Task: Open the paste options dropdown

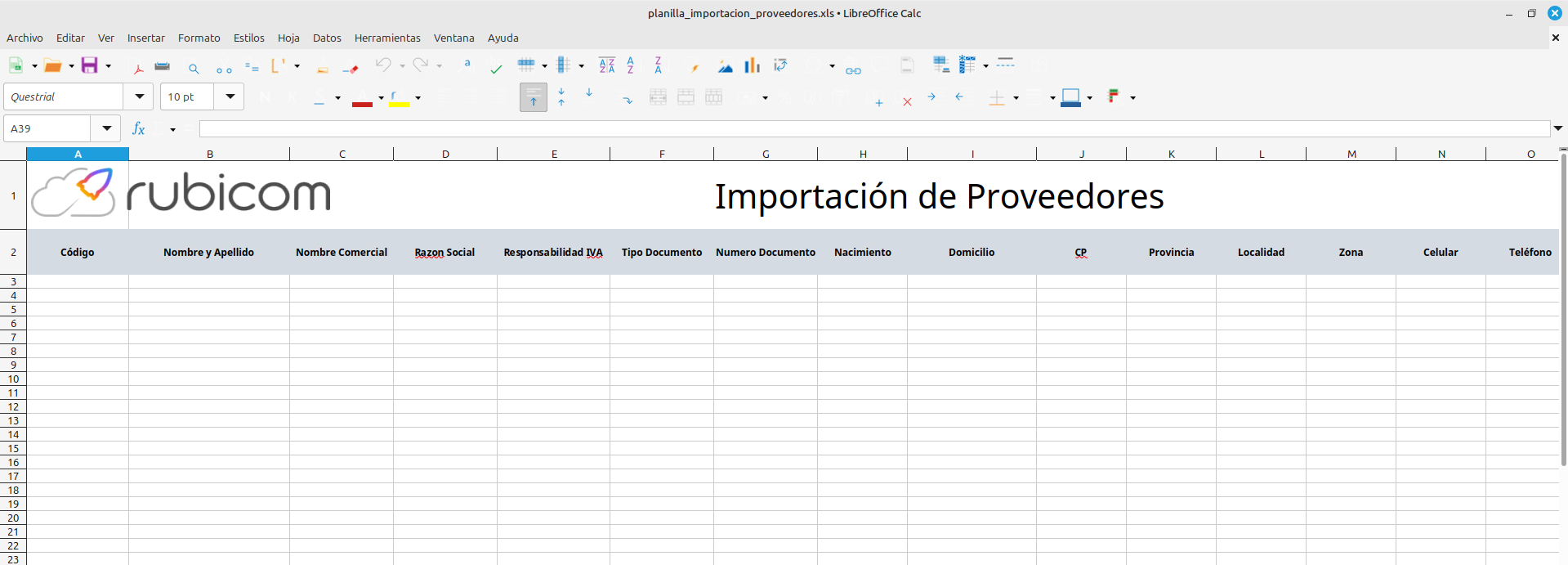Action: coord(297,66)
